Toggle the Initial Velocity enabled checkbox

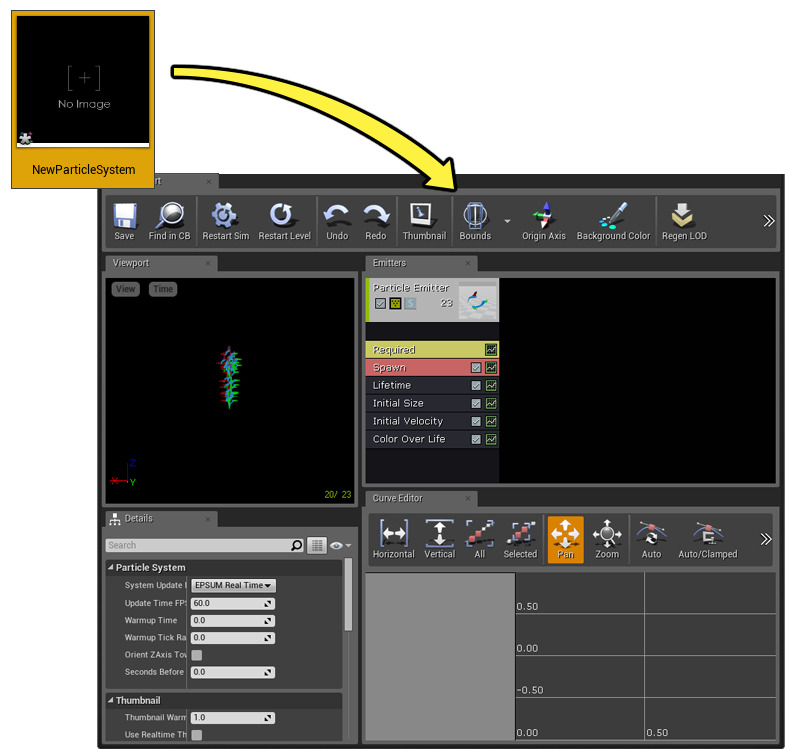[476, 422]
